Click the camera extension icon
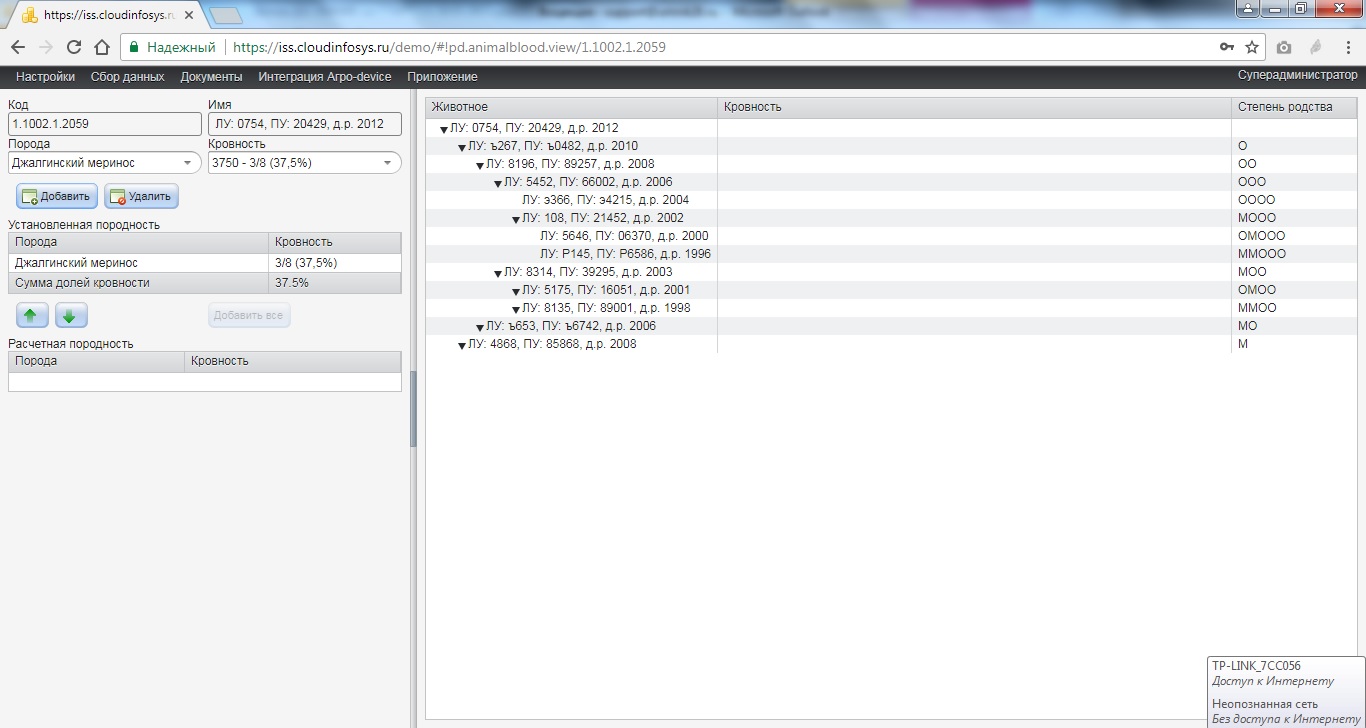The image size is (1366, 728). coord(1284,47)
